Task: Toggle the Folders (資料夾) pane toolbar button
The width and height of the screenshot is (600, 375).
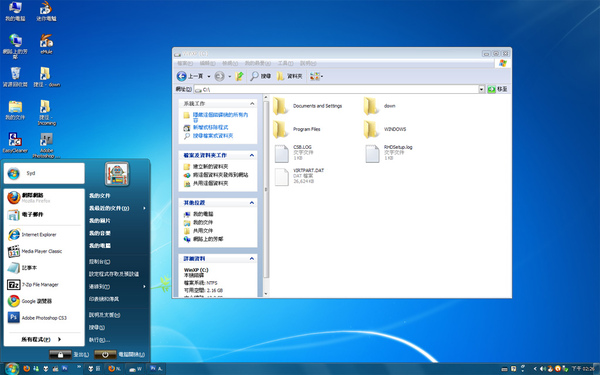Action: (289, 76)
